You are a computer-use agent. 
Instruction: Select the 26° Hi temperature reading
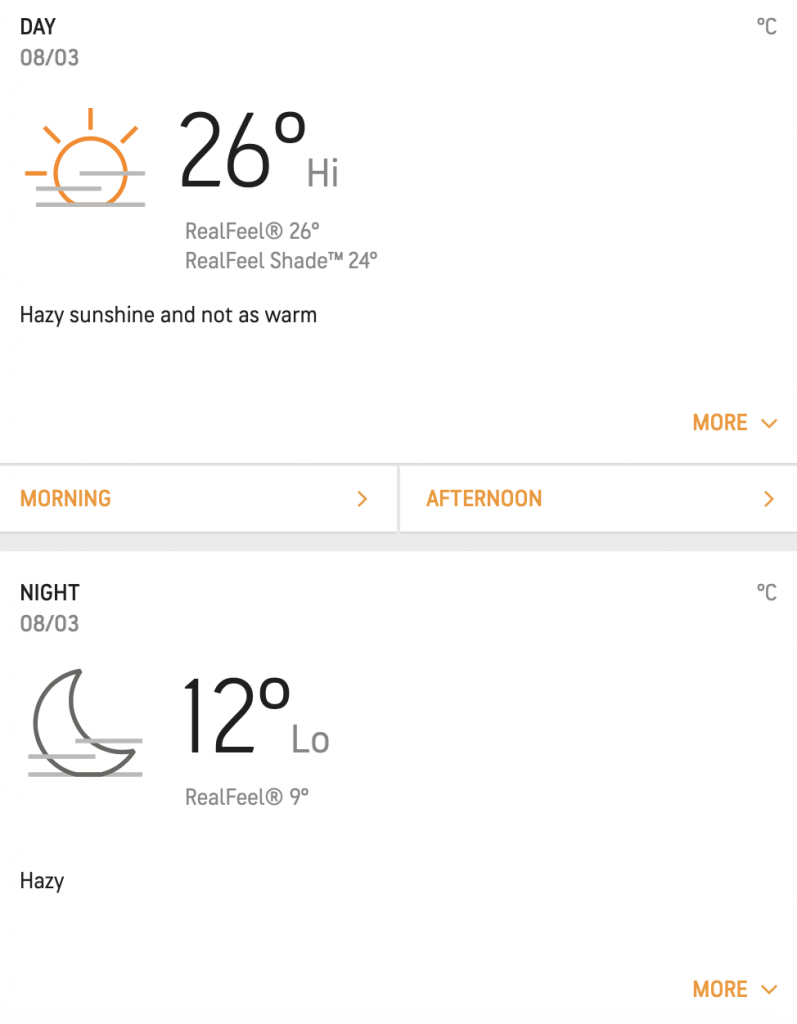(258, 150)
